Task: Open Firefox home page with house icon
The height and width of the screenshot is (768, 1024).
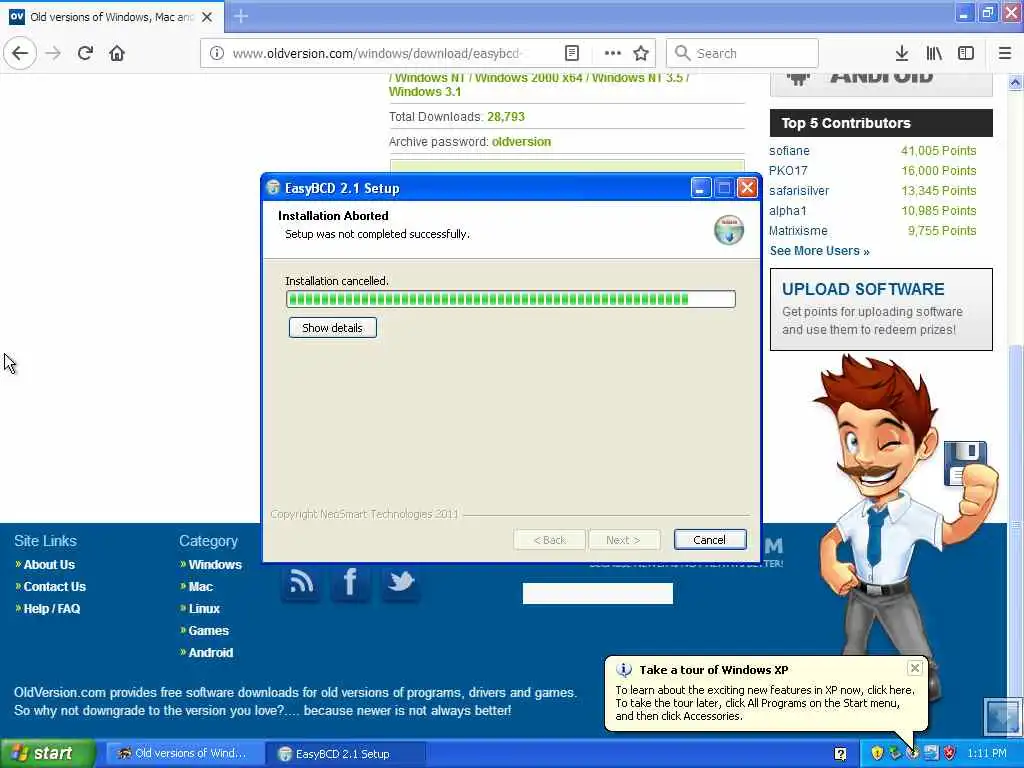Action: click(x=117, y=53)
